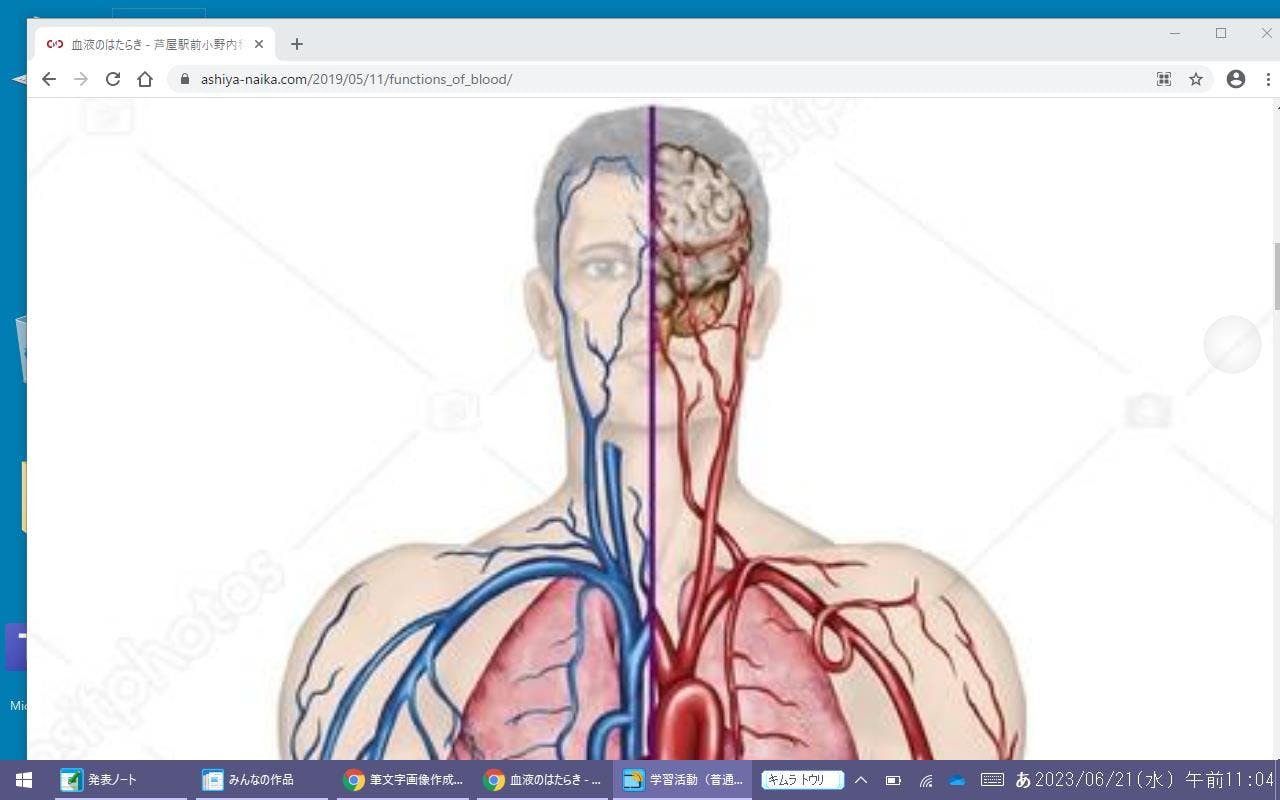Click the anatomy illustration of blood vessels
Viewport: 1280px width, 800px height.
650,450
